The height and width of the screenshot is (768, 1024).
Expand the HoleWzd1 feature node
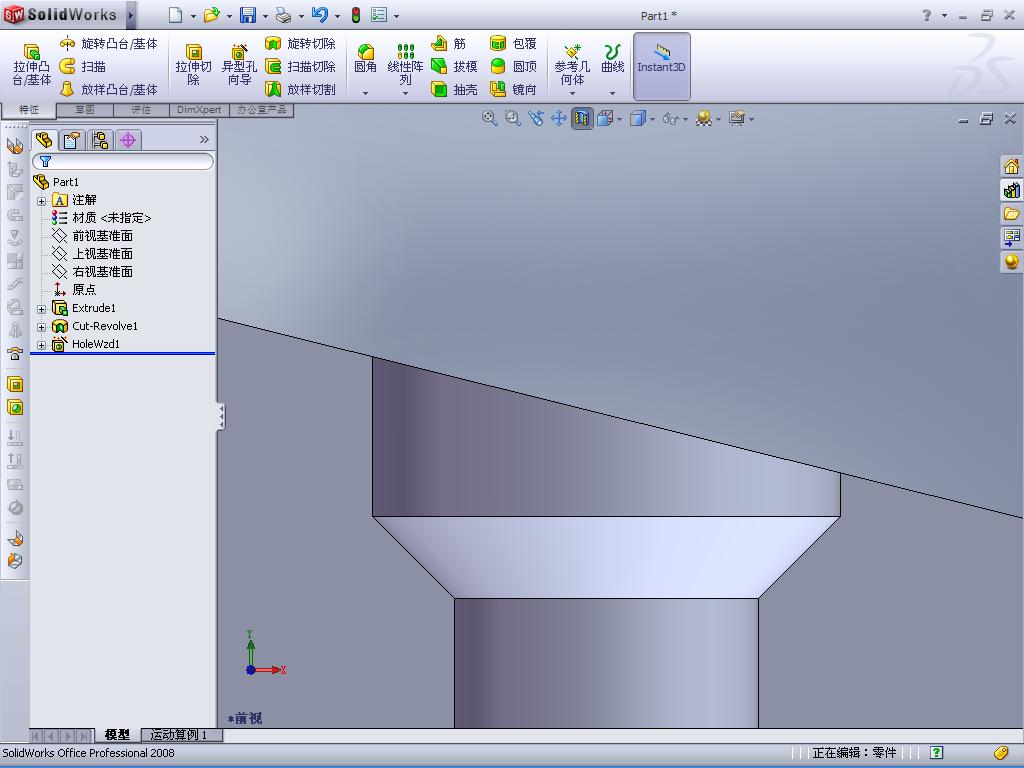(41, 345)
